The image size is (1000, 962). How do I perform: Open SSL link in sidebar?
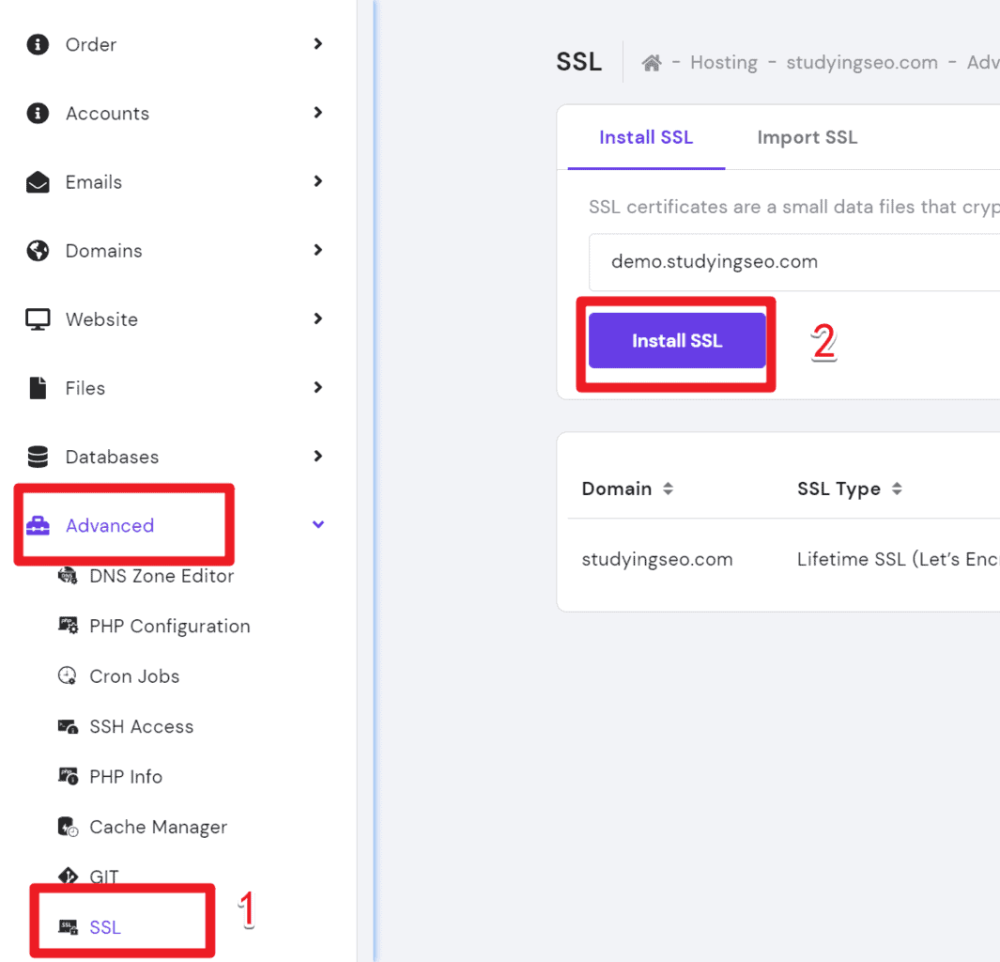(x=105, y=927)
